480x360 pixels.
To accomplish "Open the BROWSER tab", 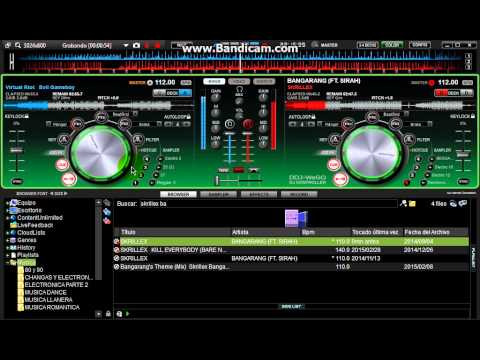I will (178, 194).
